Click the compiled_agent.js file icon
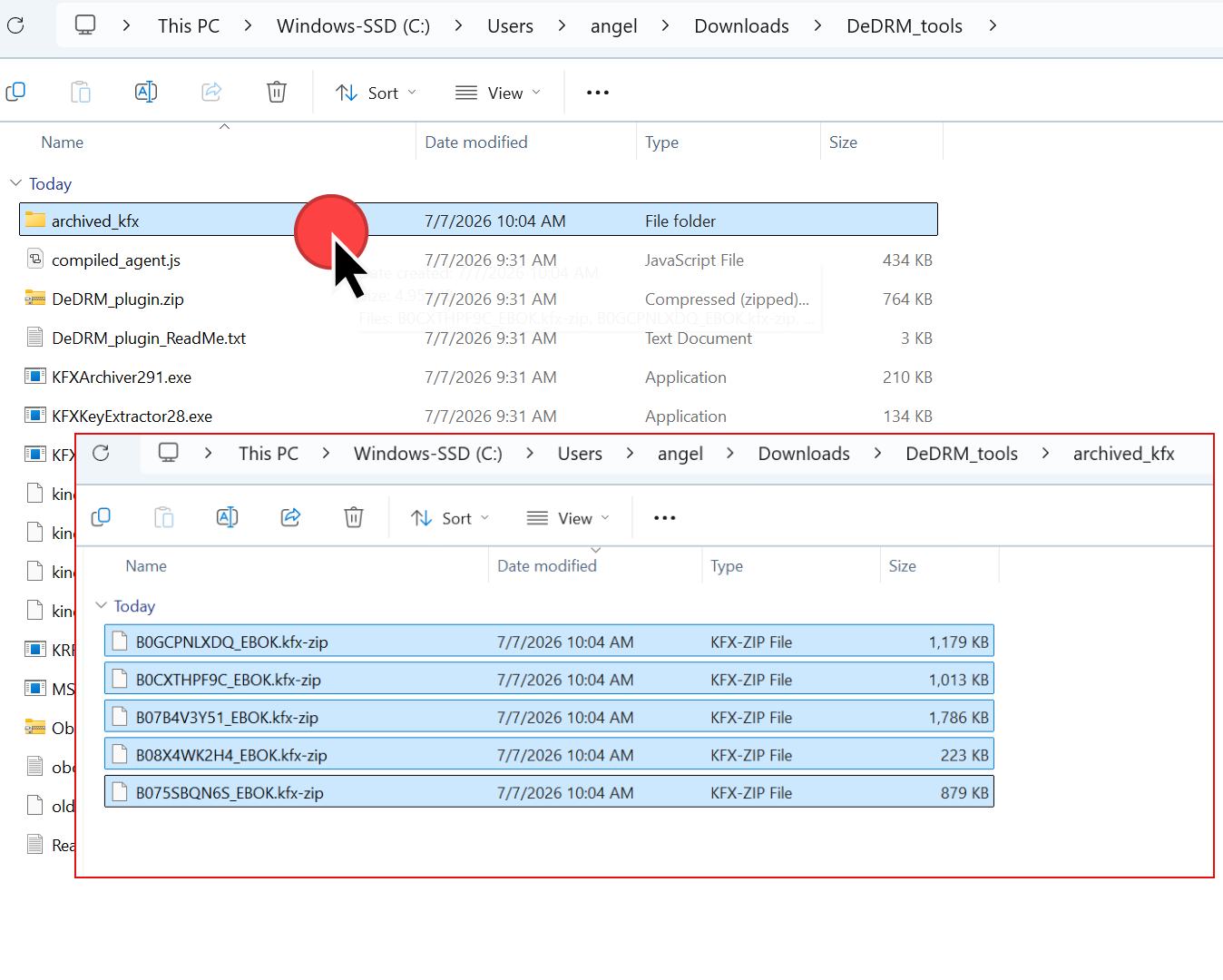Viewport: 1223px width, 980px height. (35, 260)
